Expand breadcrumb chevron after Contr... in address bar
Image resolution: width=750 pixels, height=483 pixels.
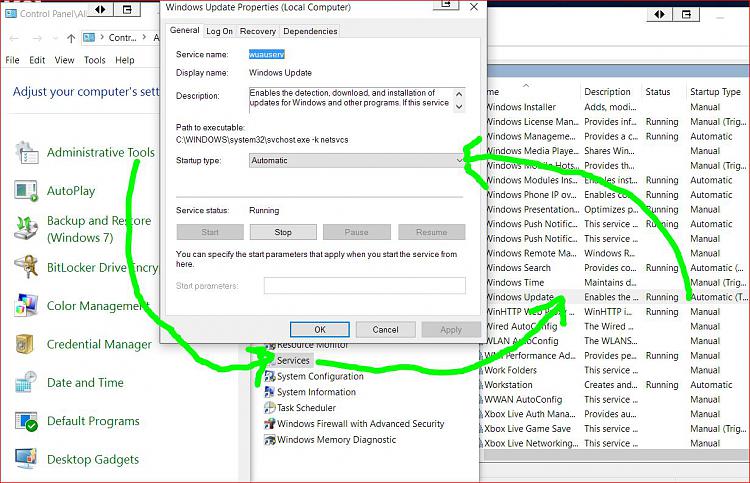tap(144, 37)
